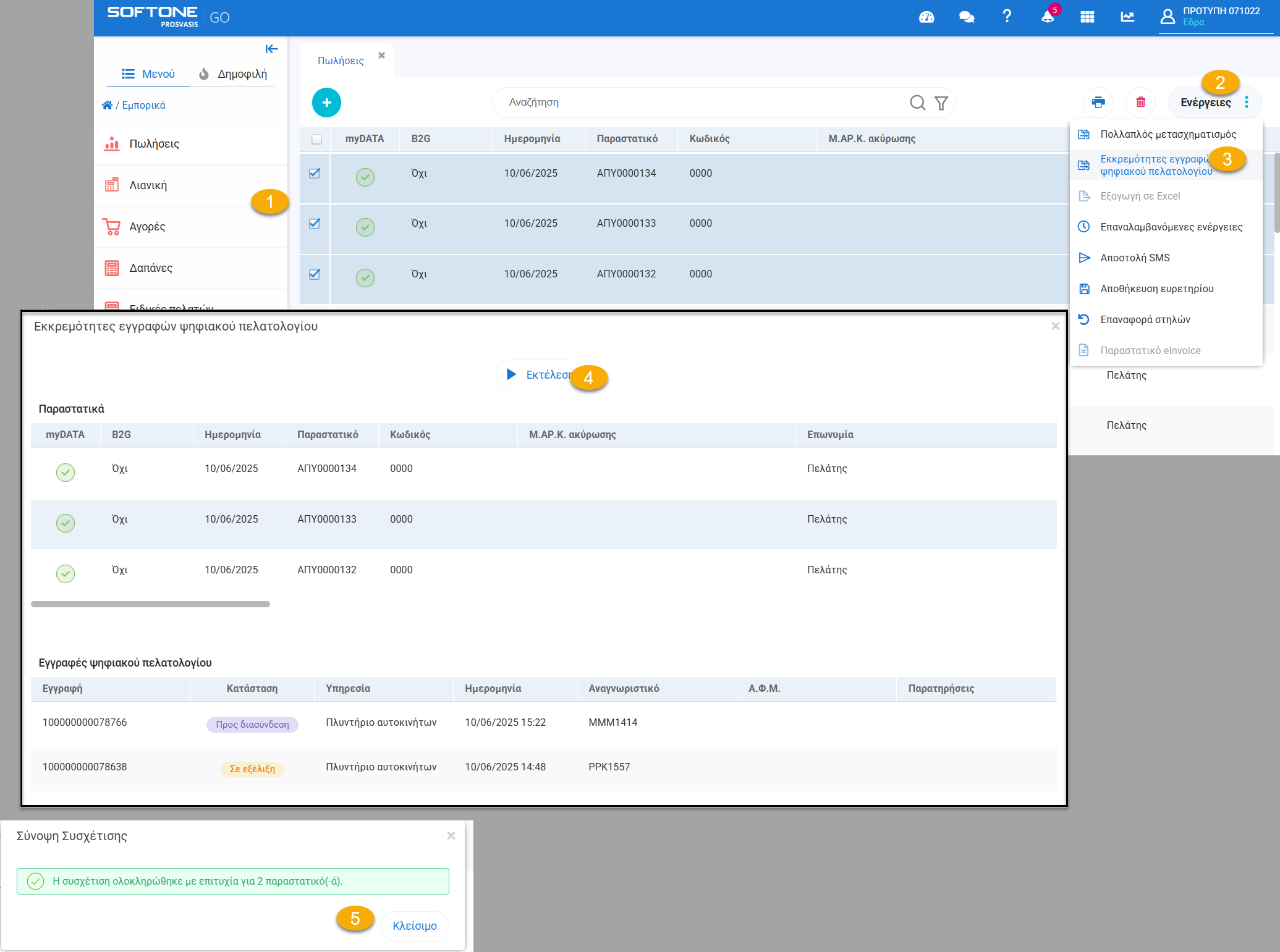Open the notifications bell icon

(1048, 17)
